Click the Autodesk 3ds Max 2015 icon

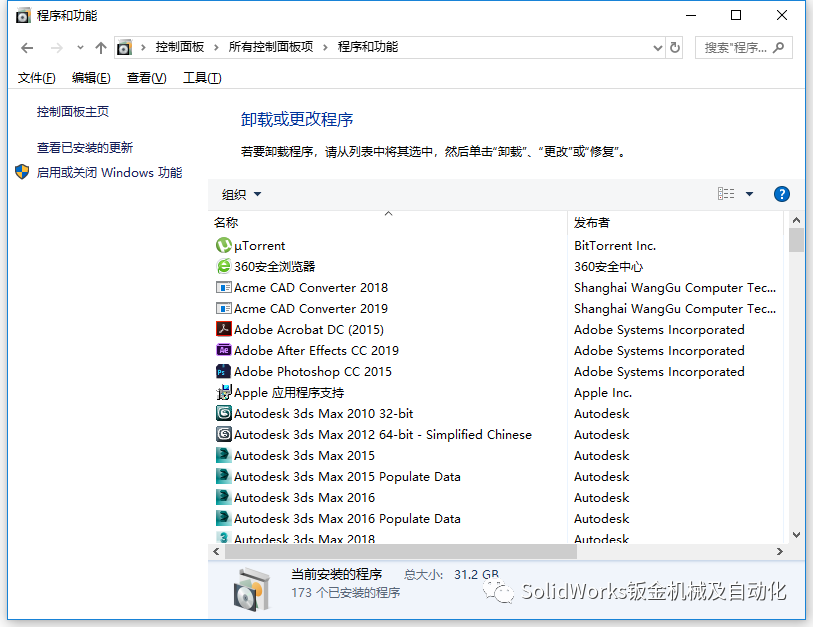[223, 455]
